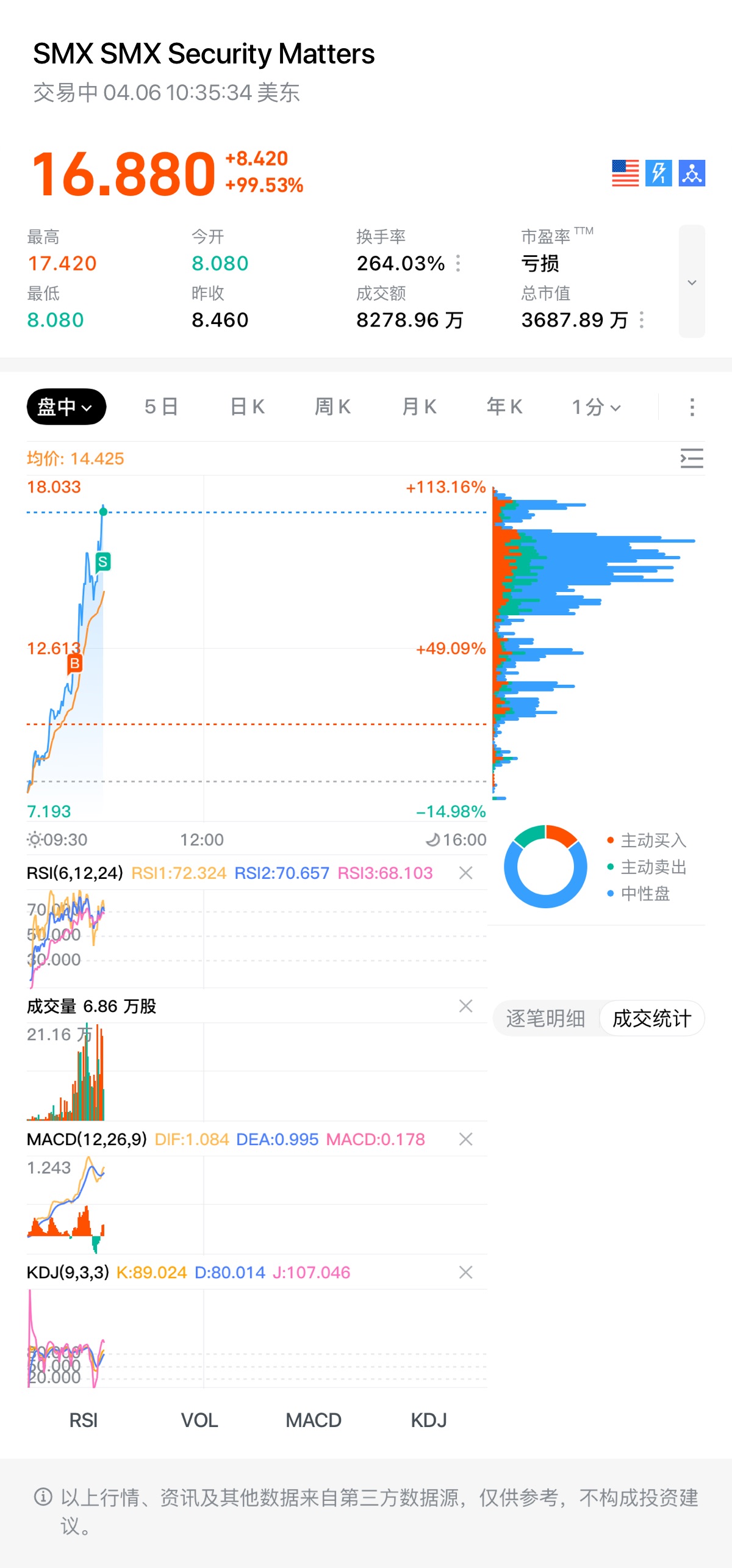Remove the KDJ indicator panel
The image size is (732, 1568).
click(465, 1272)
